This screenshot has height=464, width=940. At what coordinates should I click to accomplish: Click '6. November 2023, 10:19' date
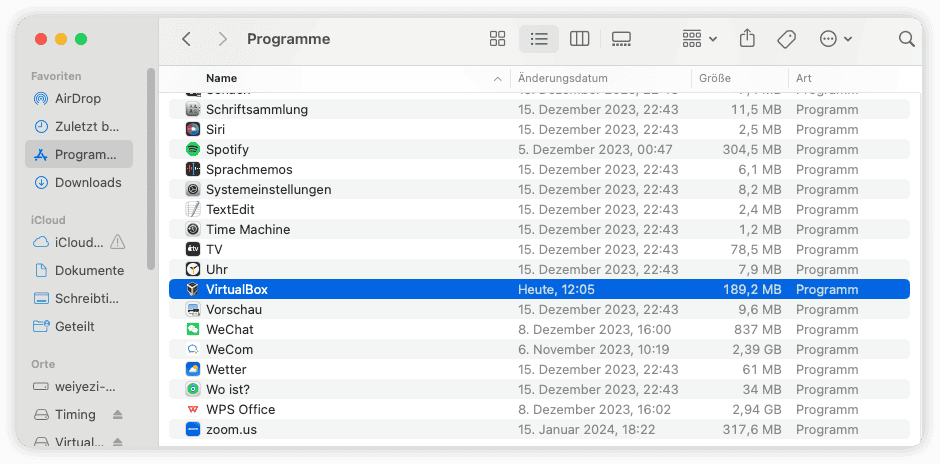coord(593,349)
